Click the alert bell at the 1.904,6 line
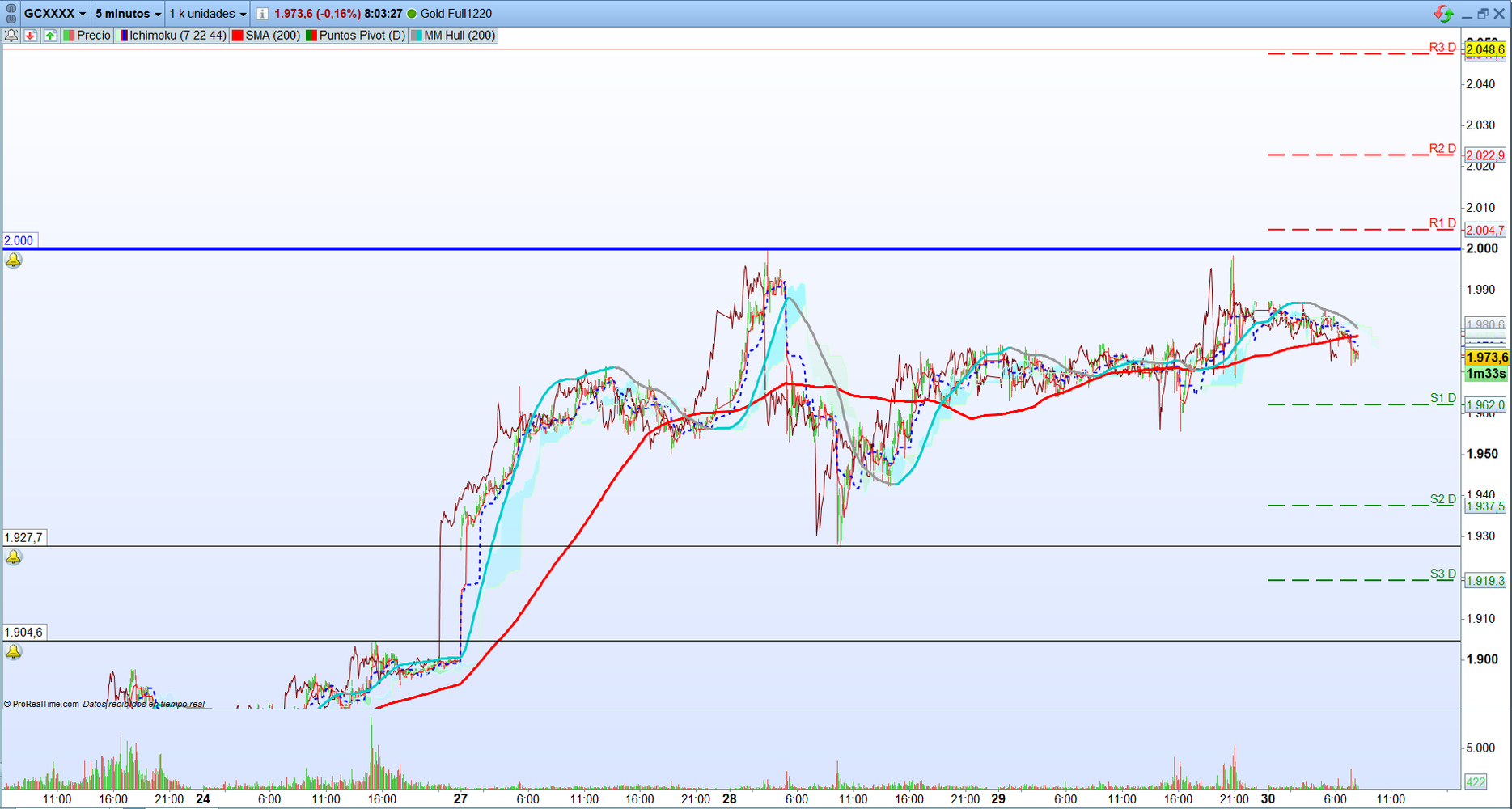The height and width of the screenshot is (809, 1512). (14, 652)
